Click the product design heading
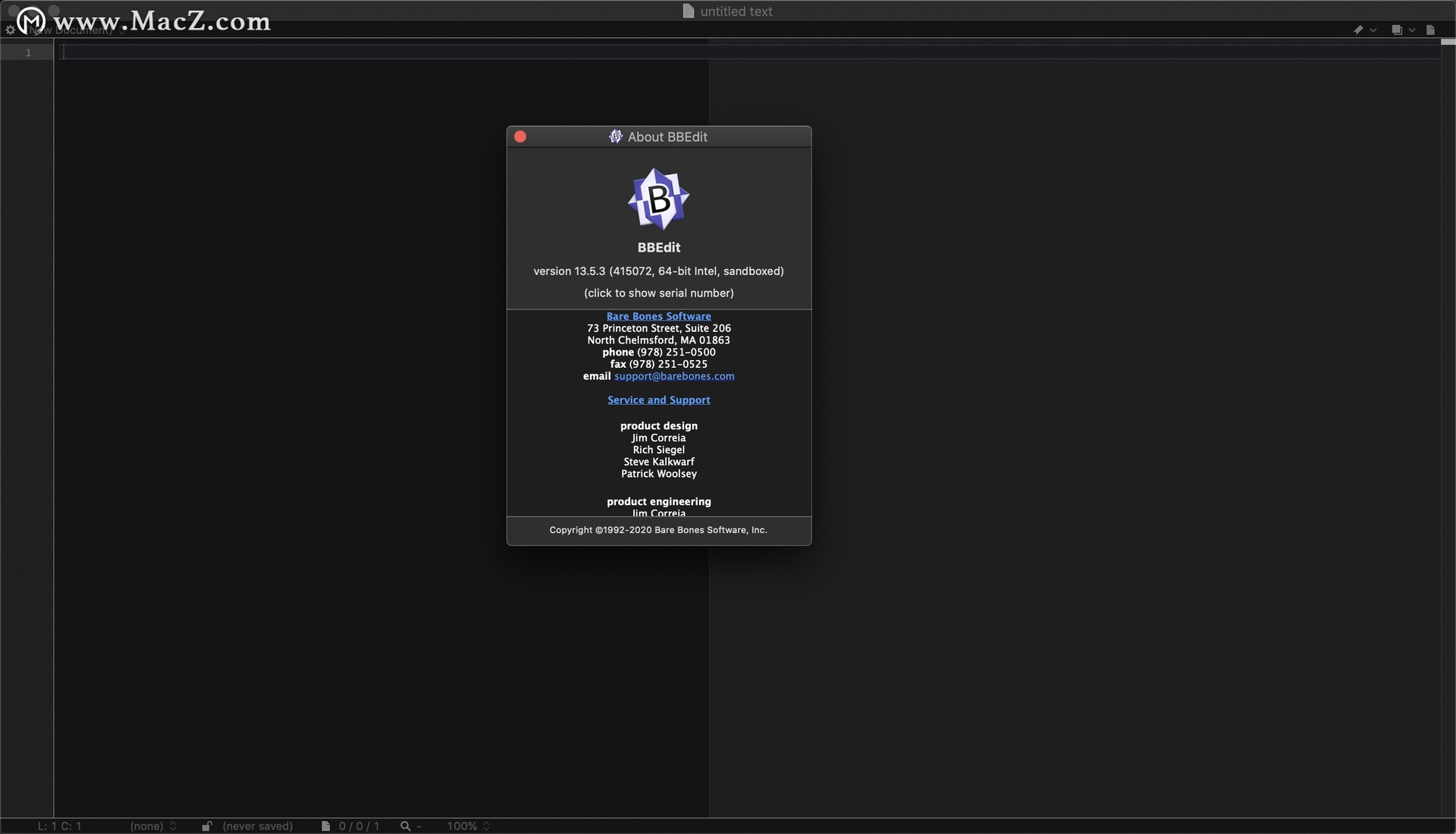 point(658,425)
